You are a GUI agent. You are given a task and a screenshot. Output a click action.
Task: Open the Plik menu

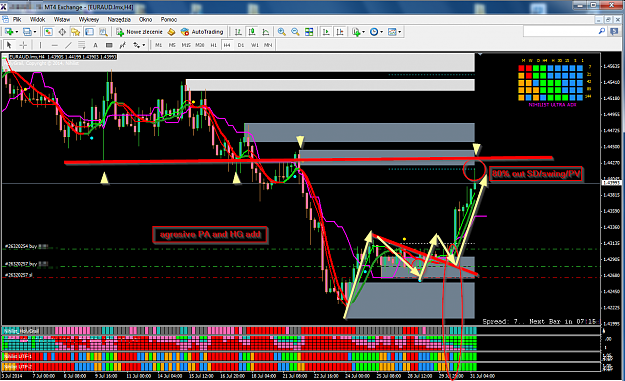[17, 19]
